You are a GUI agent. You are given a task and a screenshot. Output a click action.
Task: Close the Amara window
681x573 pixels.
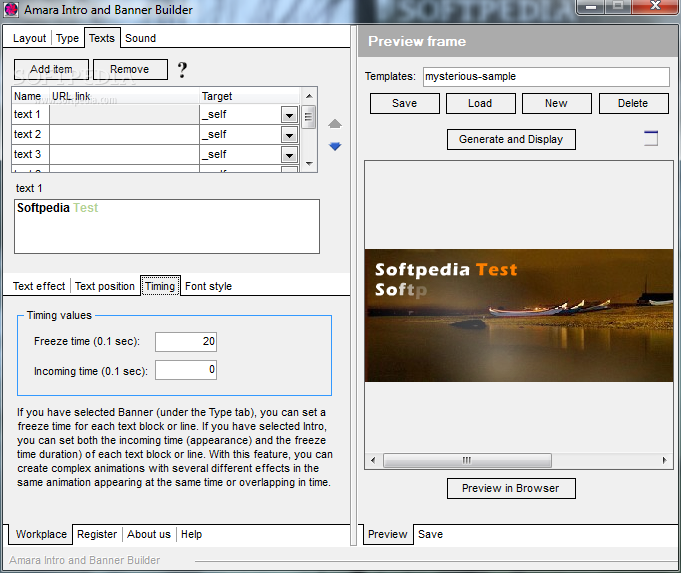click(655, 7)
